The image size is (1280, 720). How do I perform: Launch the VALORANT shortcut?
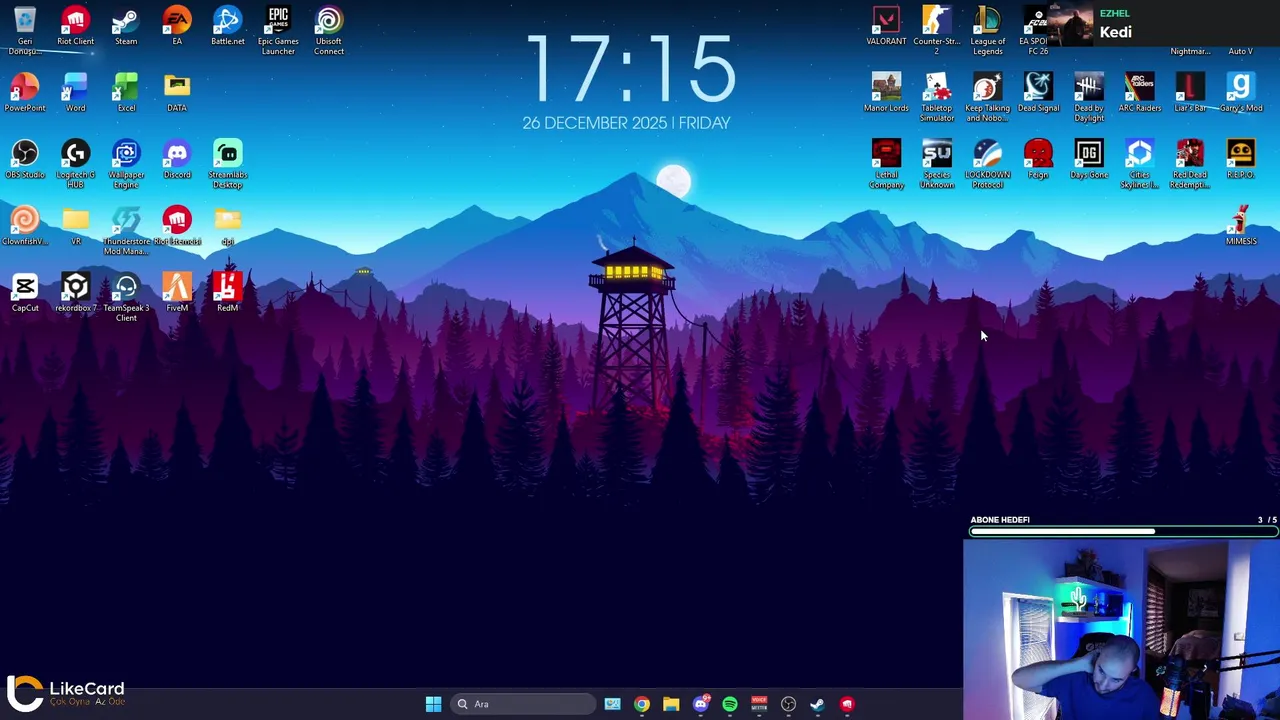tap(886, 26)
